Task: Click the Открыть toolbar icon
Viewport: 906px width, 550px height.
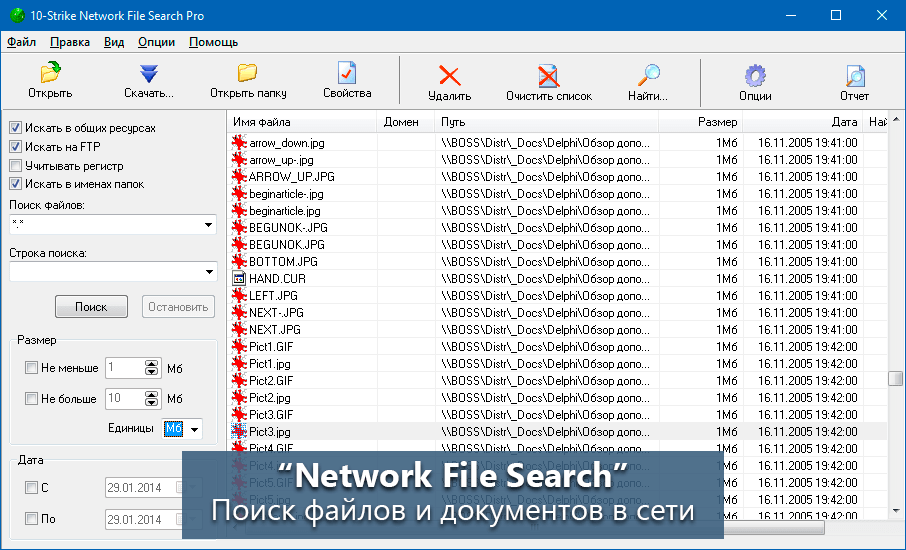Action: [50, 74]
